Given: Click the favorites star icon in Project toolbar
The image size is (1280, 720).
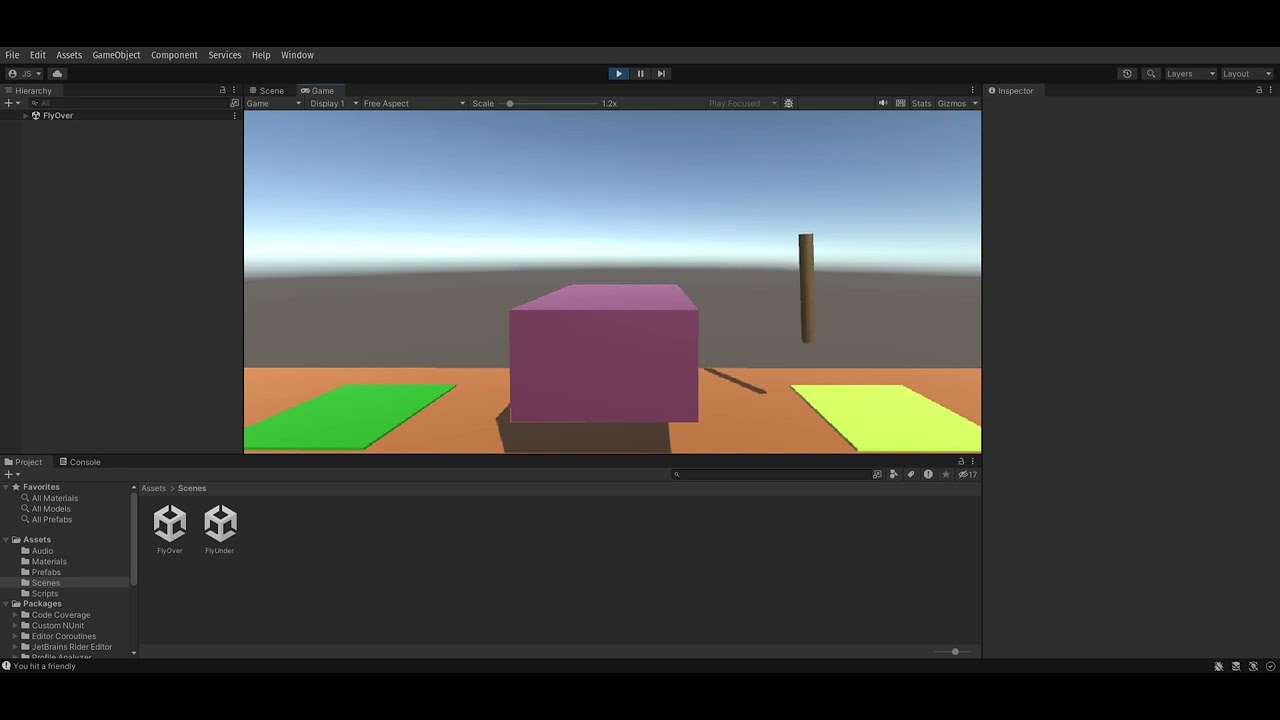Looking at the screenshot, I should pyautogui.click(x=945, y=474).
